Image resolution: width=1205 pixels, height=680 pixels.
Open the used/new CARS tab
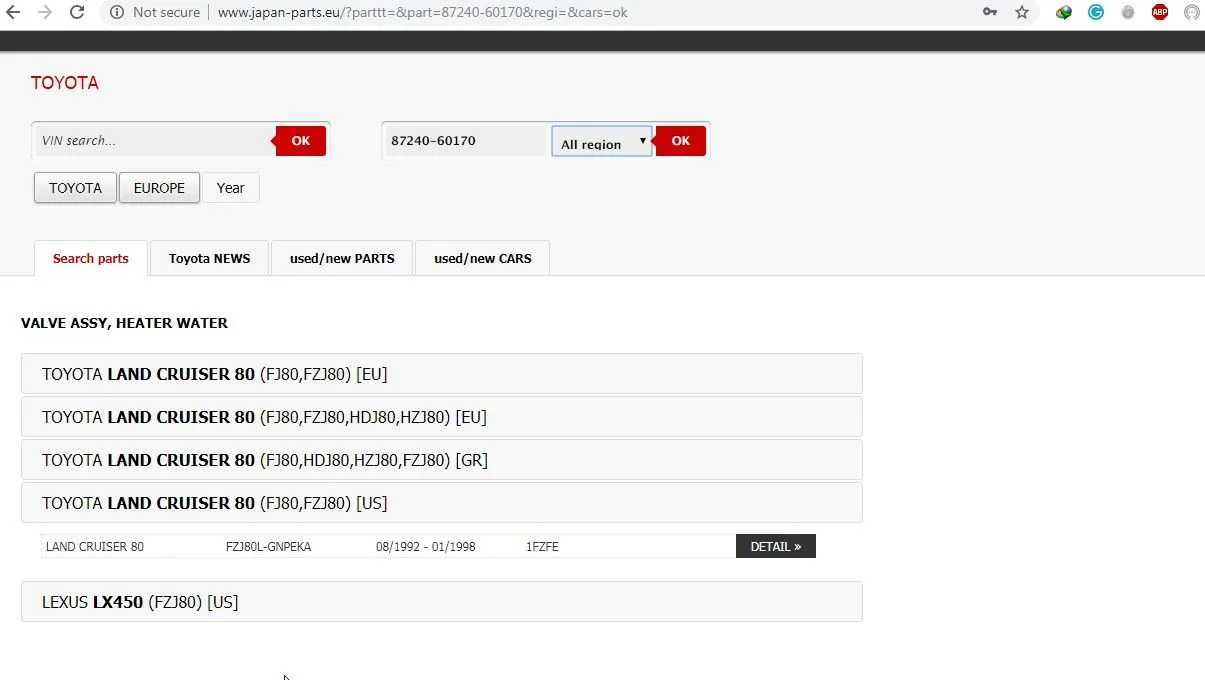tap(482, 258)
